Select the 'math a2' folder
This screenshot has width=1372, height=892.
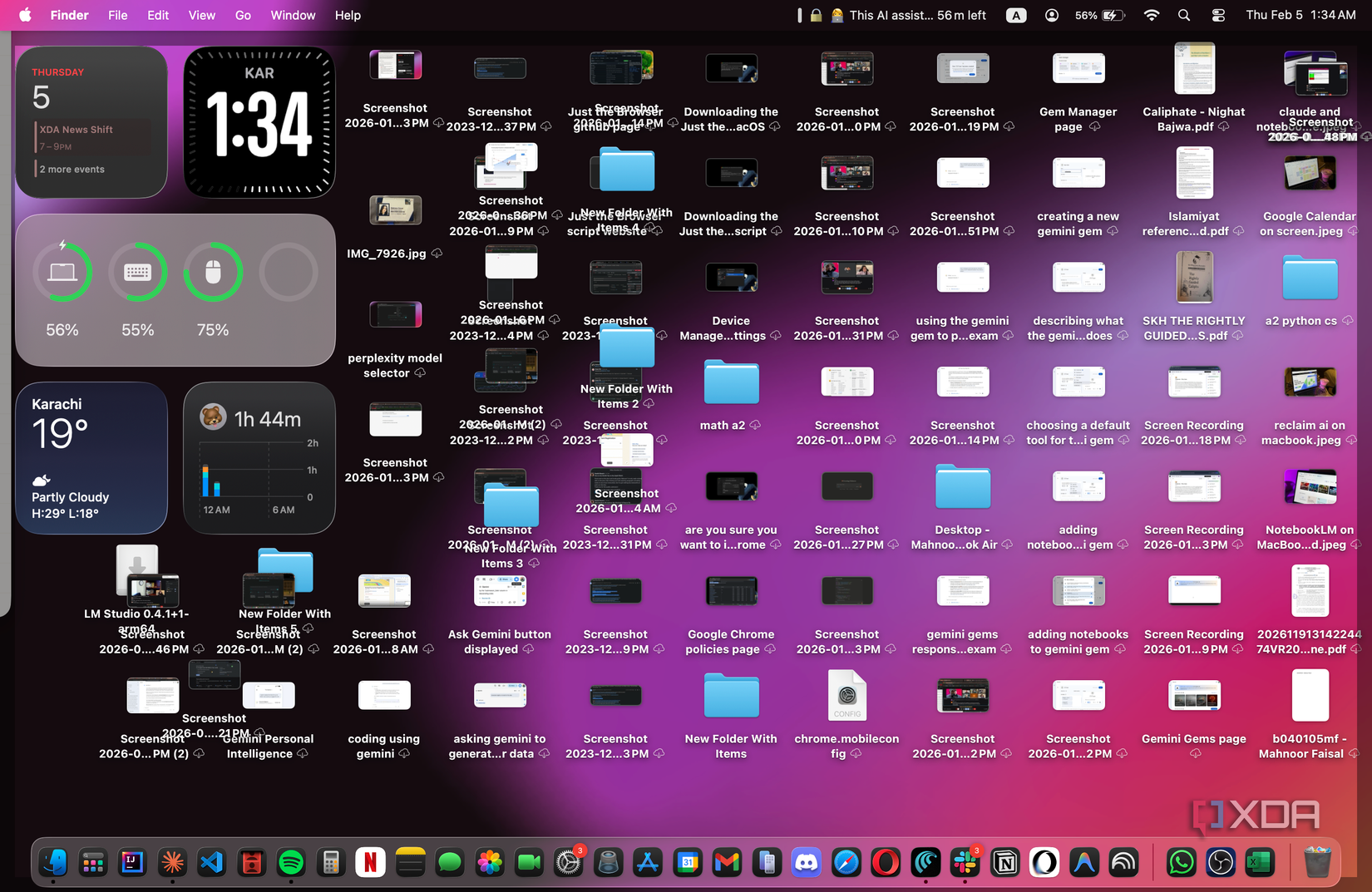pos(731,395)
